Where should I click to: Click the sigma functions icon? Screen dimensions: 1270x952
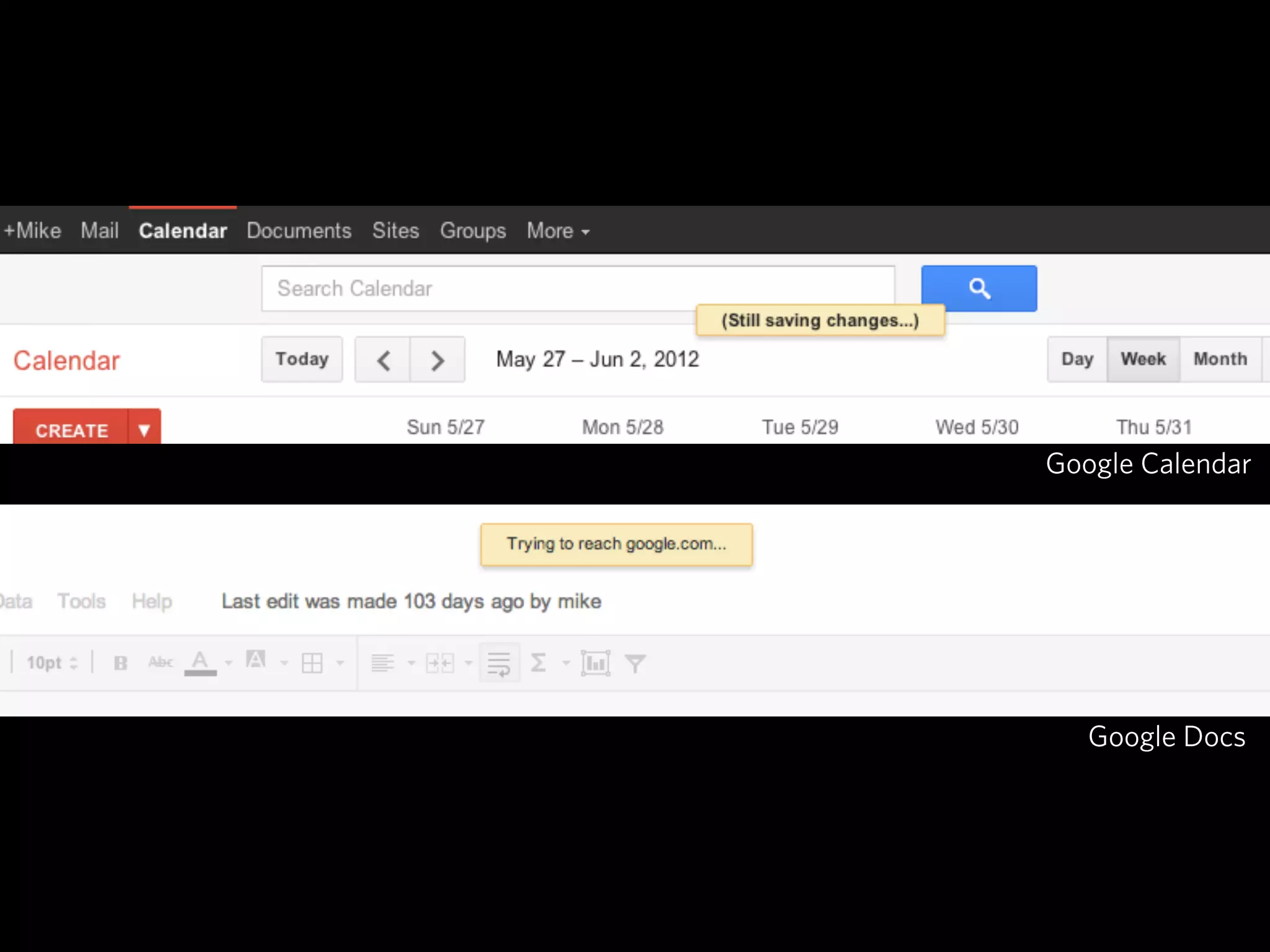click(x=538, y=663)
